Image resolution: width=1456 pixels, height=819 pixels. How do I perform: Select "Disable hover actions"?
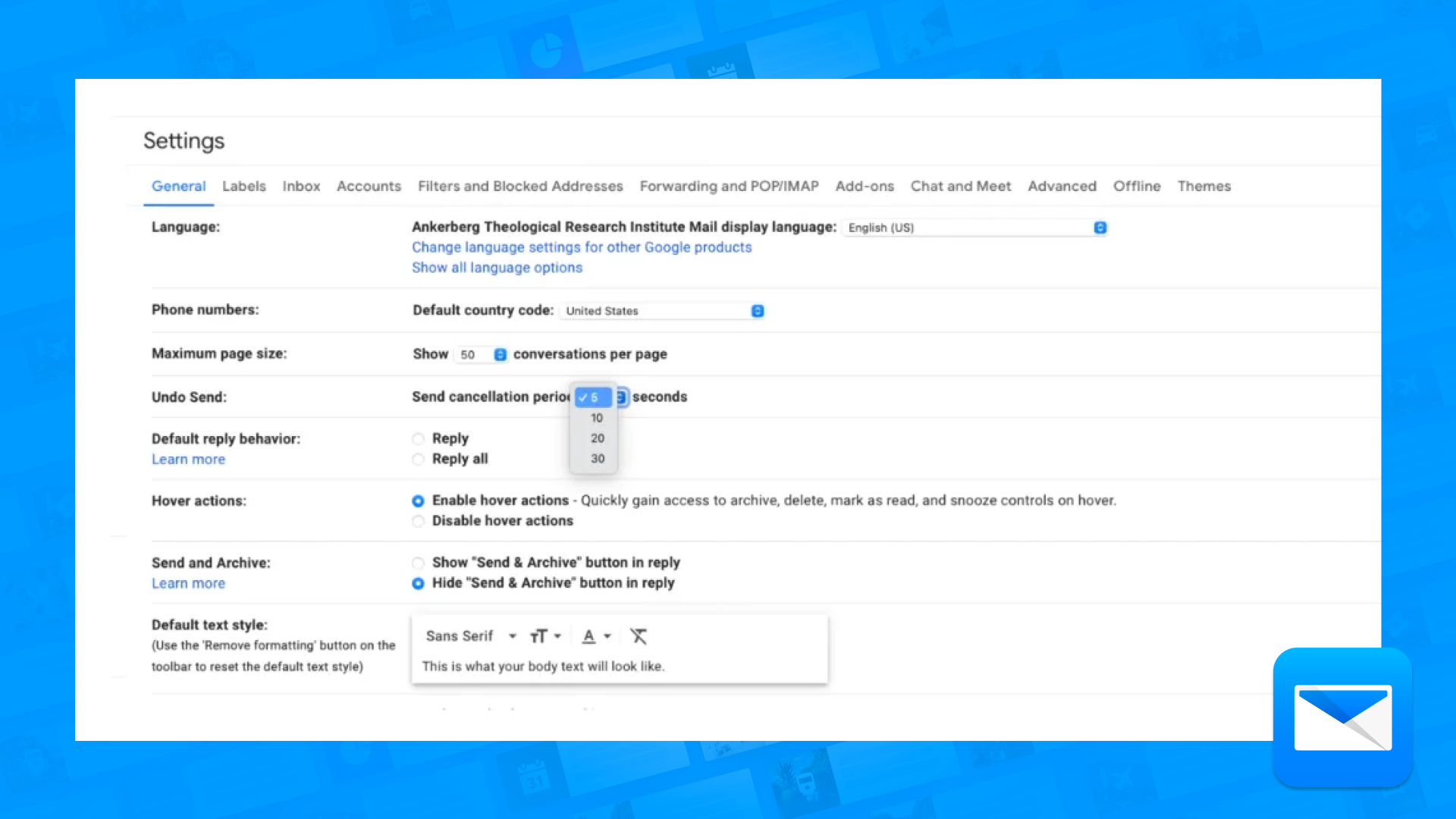point(418,521)
